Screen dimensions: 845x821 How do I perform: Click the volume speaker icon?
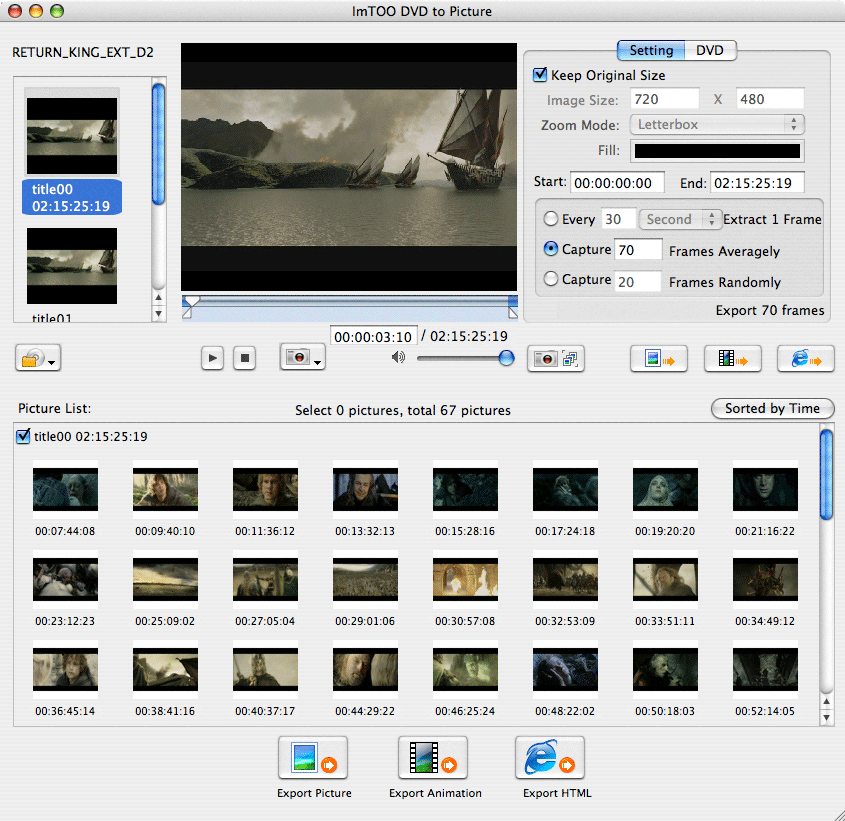pos(398,357)
